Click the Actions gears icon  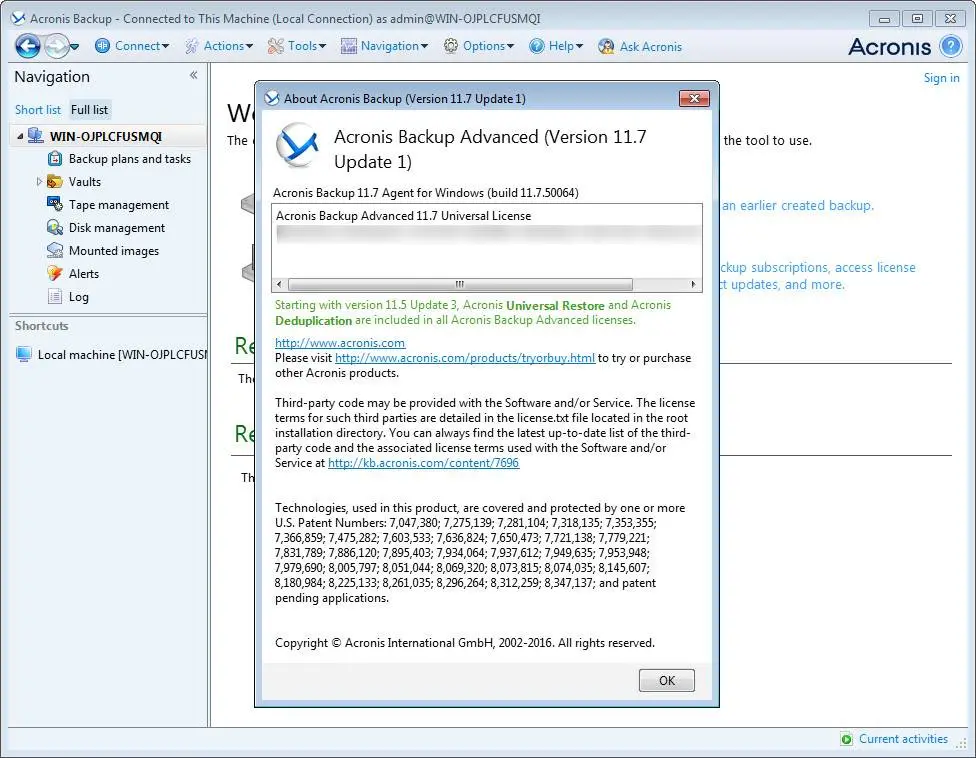[x=192, y=46]
